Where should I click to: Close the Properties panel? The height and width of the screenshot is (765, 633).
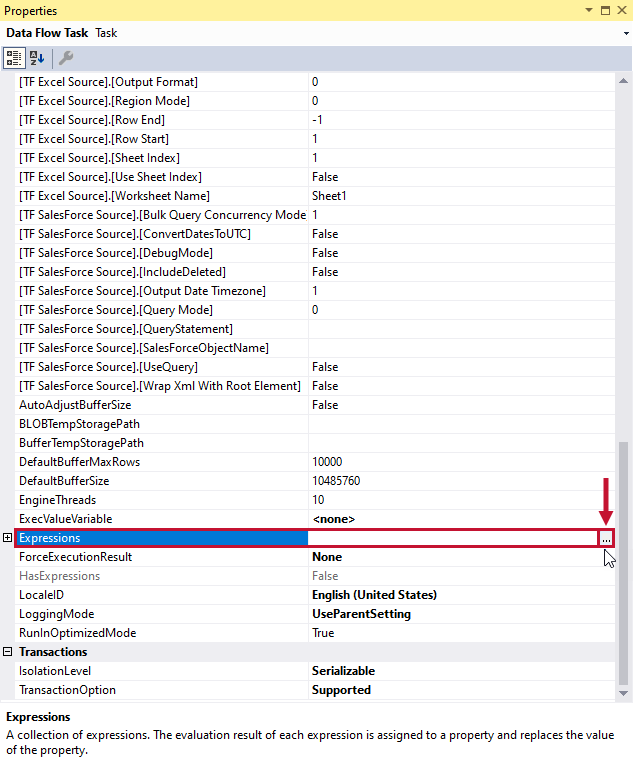tap(622, 10)
